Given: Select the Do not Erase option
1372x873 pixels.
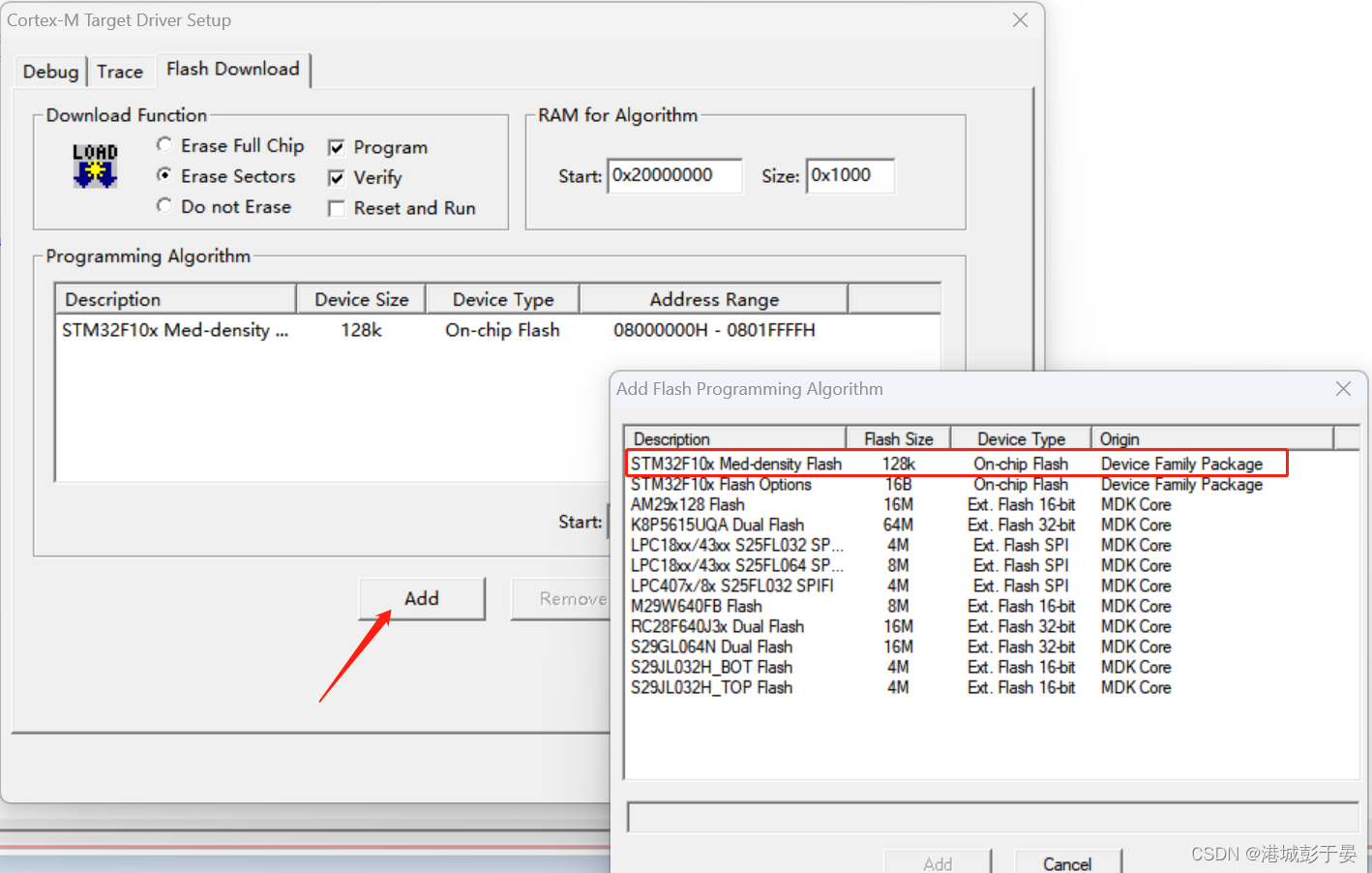Looking at the screenshot, I should 164,206.
